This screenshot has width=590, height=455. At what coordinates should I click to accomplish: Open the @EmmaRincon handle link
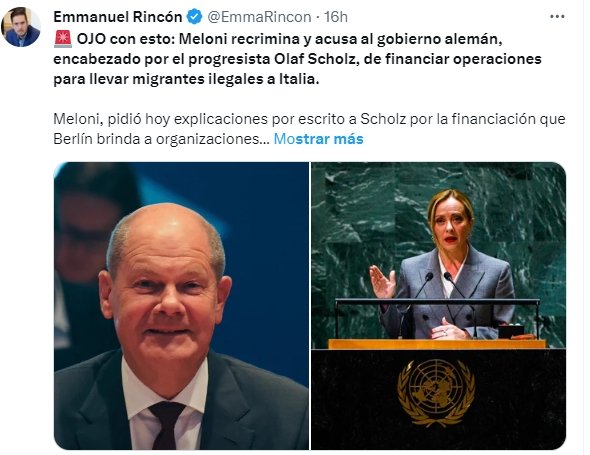click(259, 17)
